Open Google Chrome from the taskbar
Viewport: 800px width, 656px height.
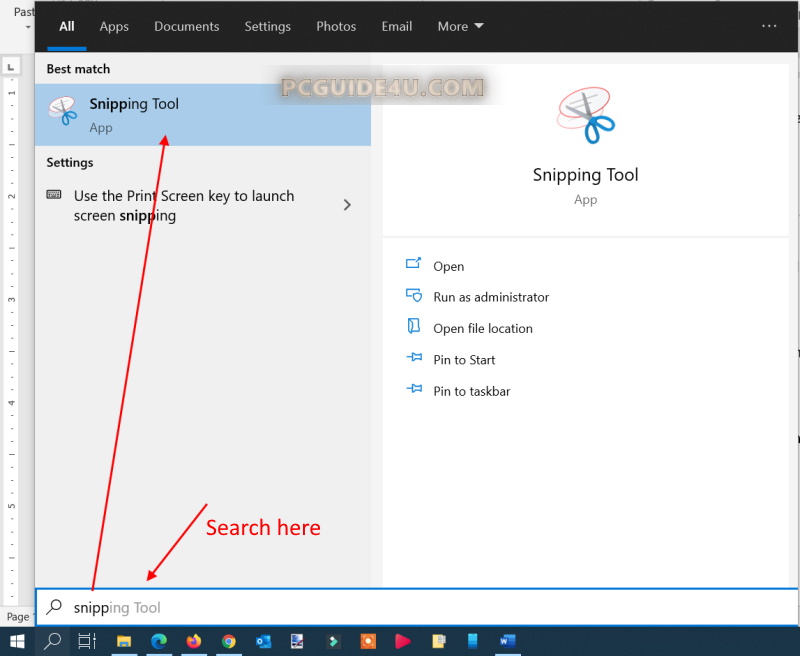pos(229,641)
